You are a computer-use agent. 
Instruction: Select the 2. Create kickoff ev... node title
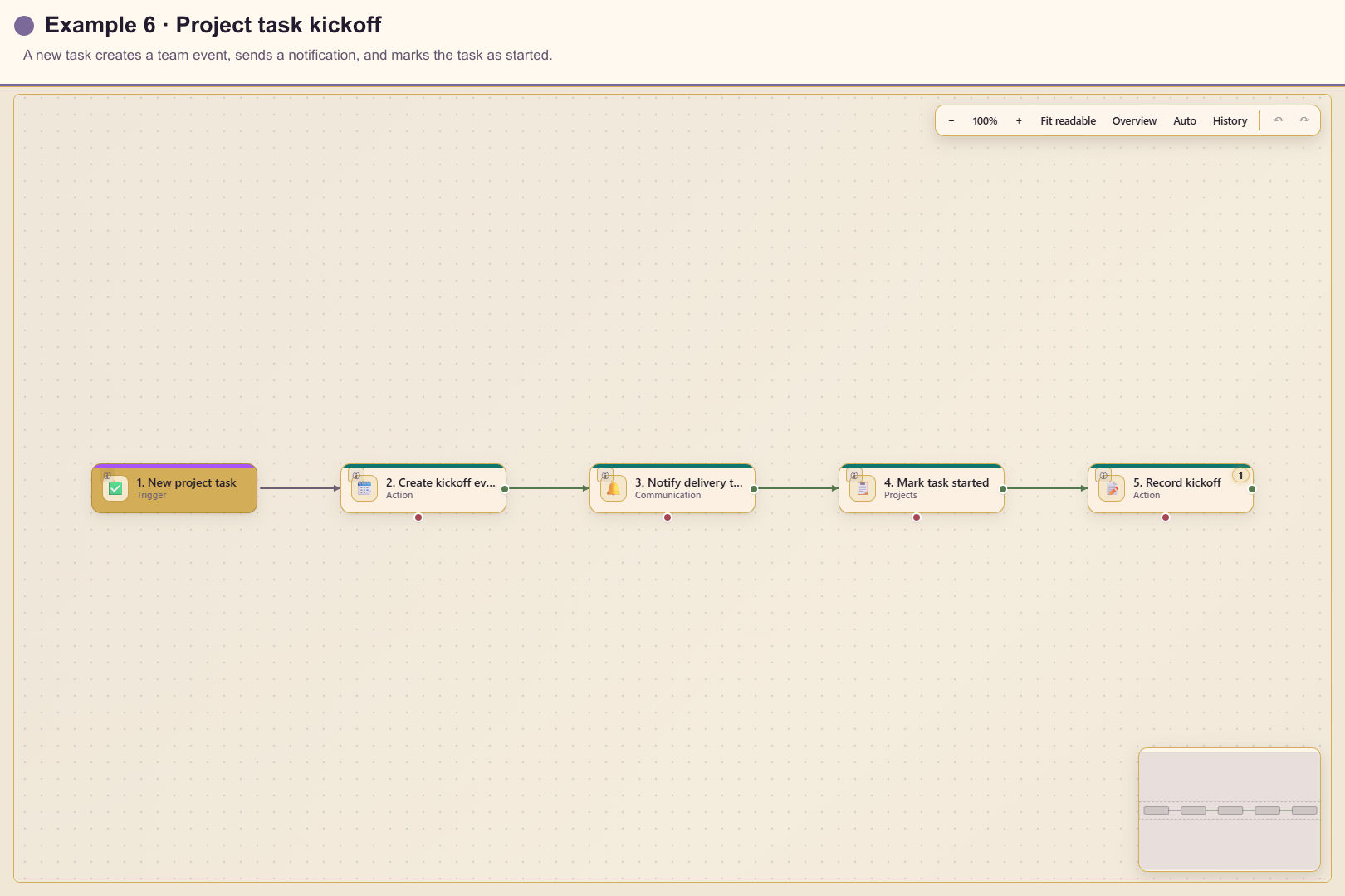click(441, 482)
